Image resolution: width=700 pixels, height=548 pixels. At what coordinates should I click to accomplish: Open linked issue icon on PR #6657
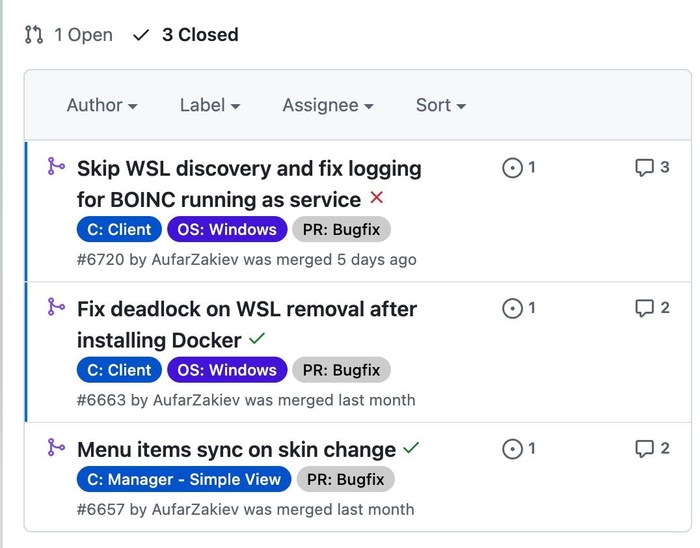point(512,449)
